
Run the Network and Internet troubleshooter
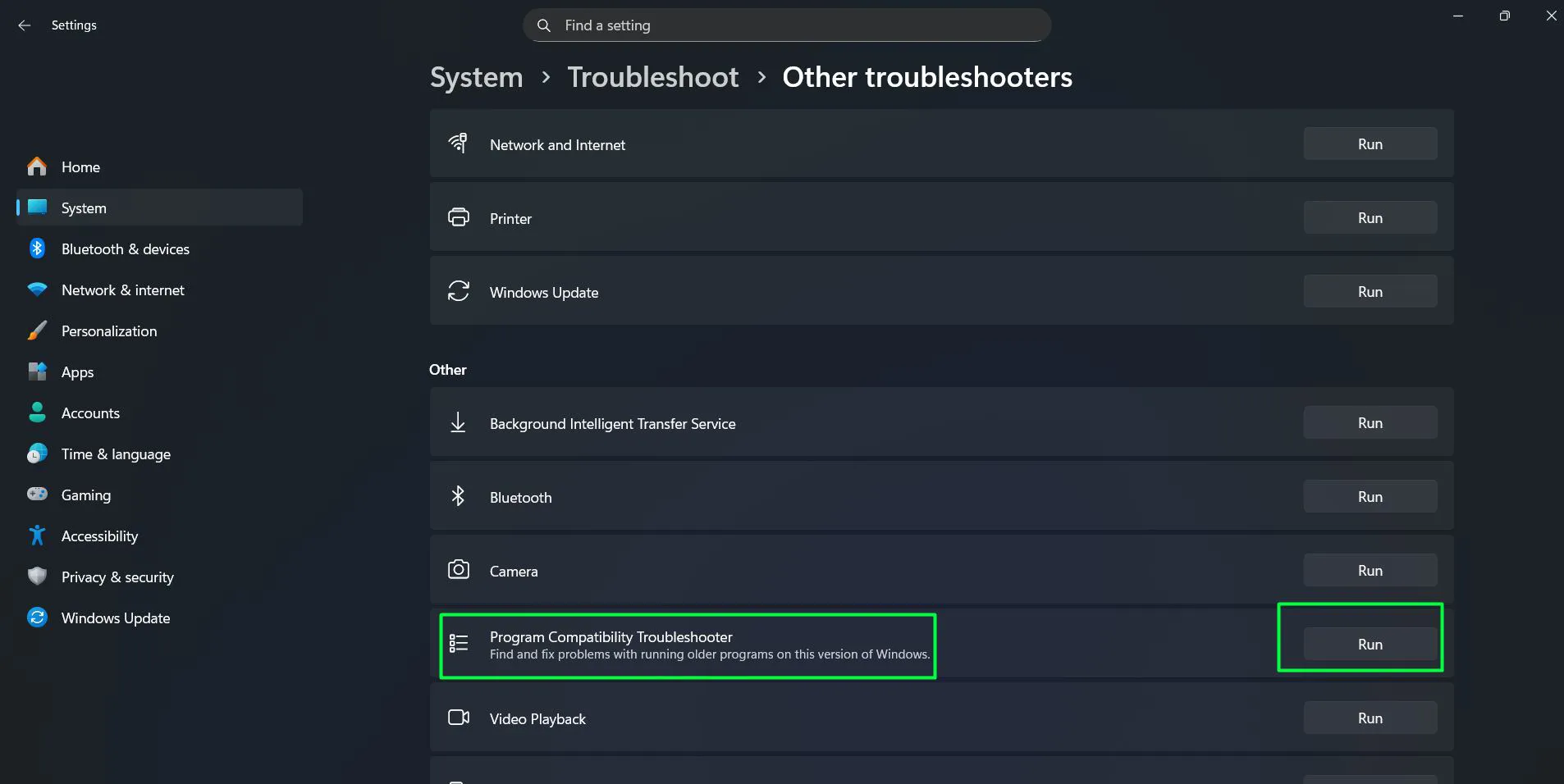[x=1369, y=144]
